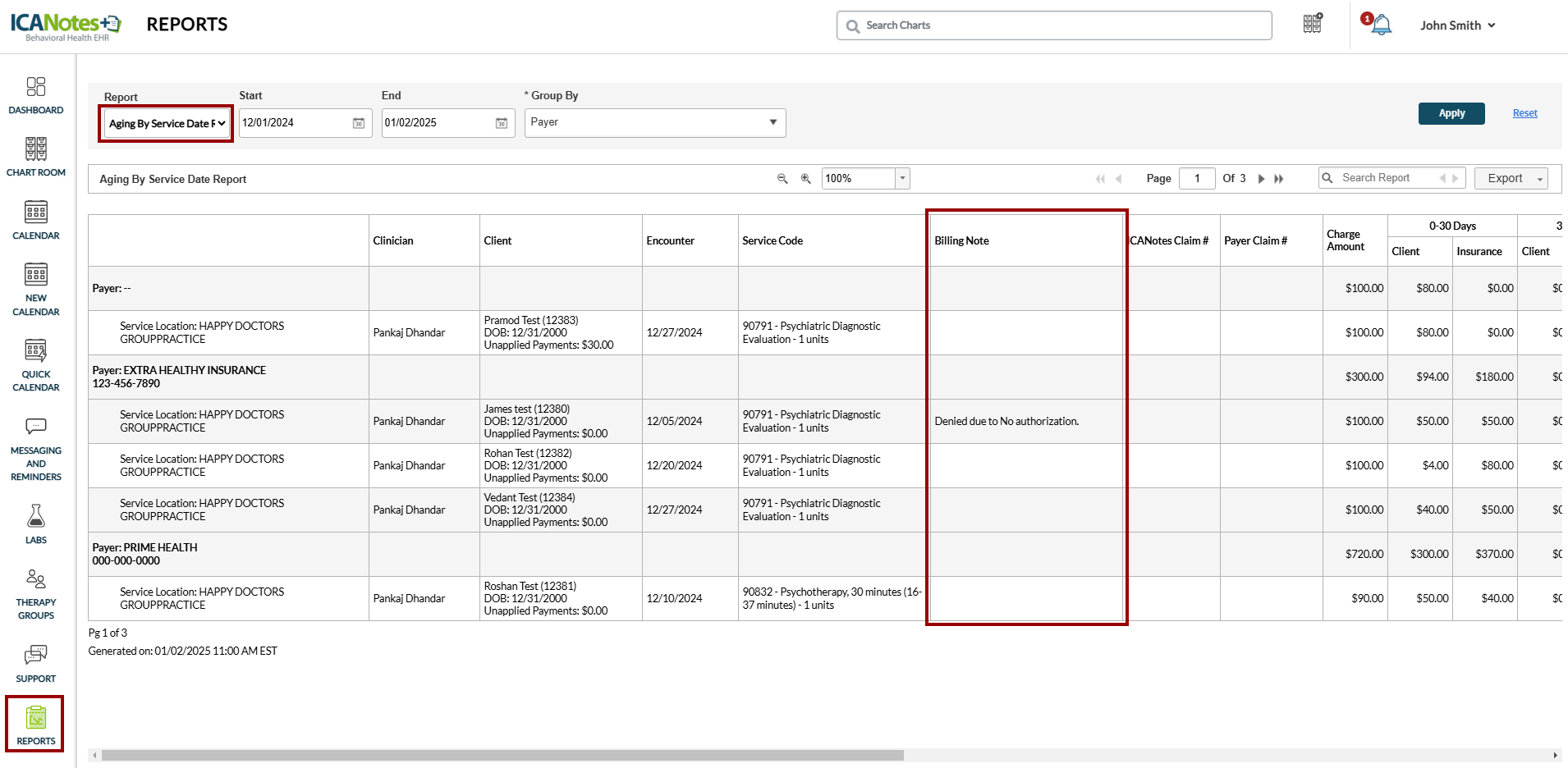The image size is (1568, 768).
Task: Click the Reset link
Action: 1524,113
